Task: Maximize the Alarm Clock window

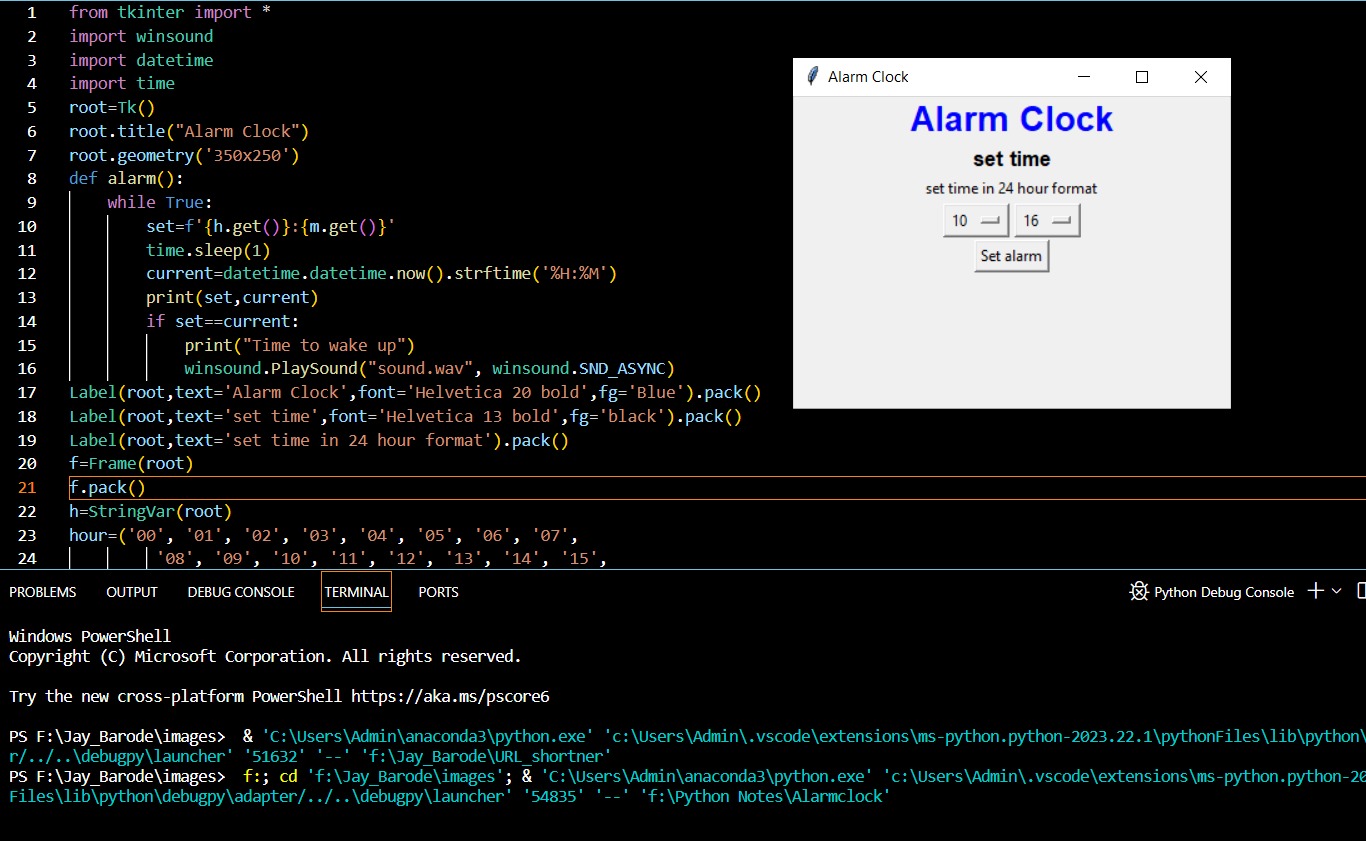Action: click(1142, 77)
